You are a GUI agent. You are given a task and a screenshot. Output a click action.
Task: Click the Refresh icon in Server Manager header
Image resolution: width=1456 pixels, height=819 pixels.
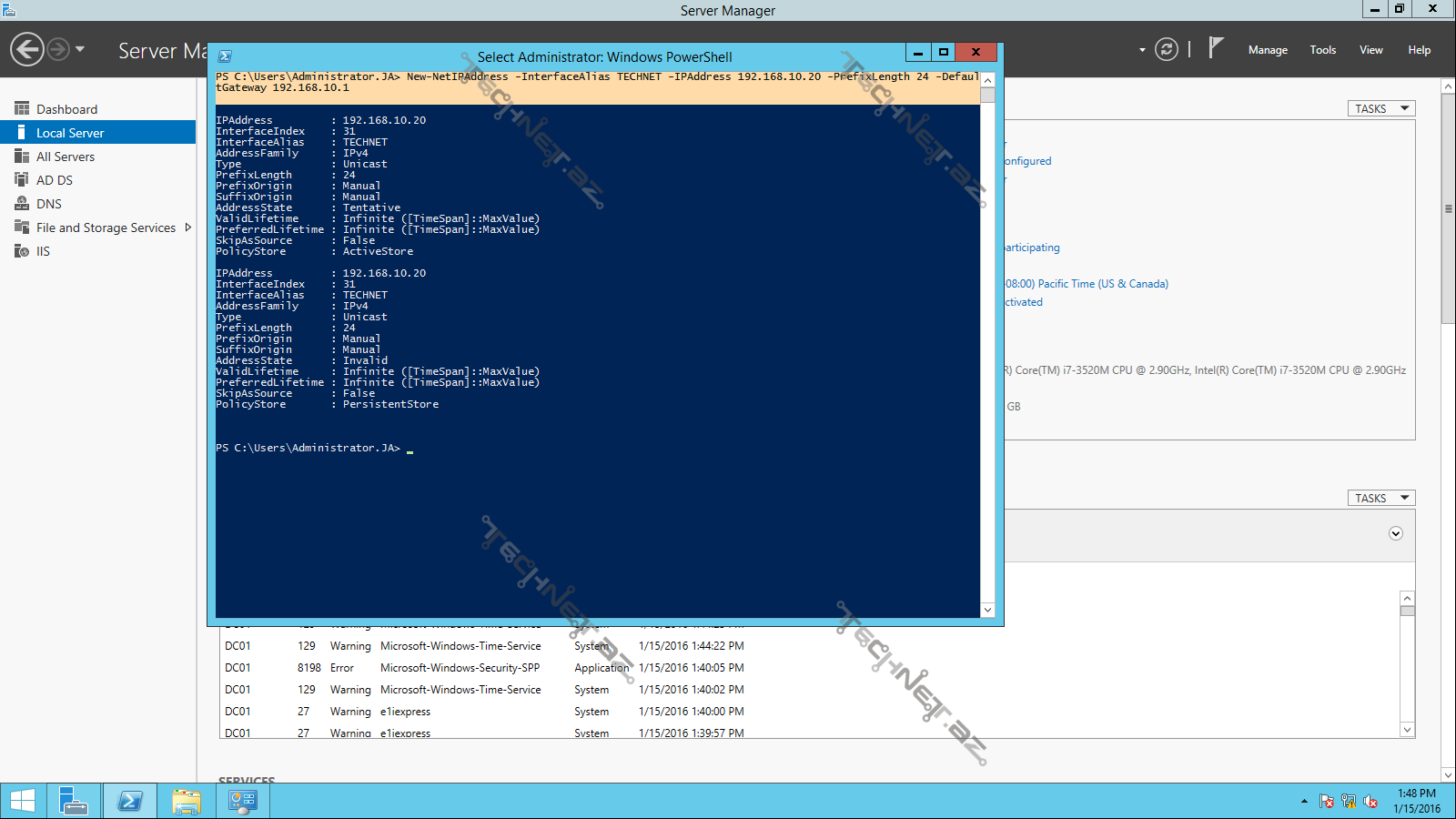(1166, 49)
